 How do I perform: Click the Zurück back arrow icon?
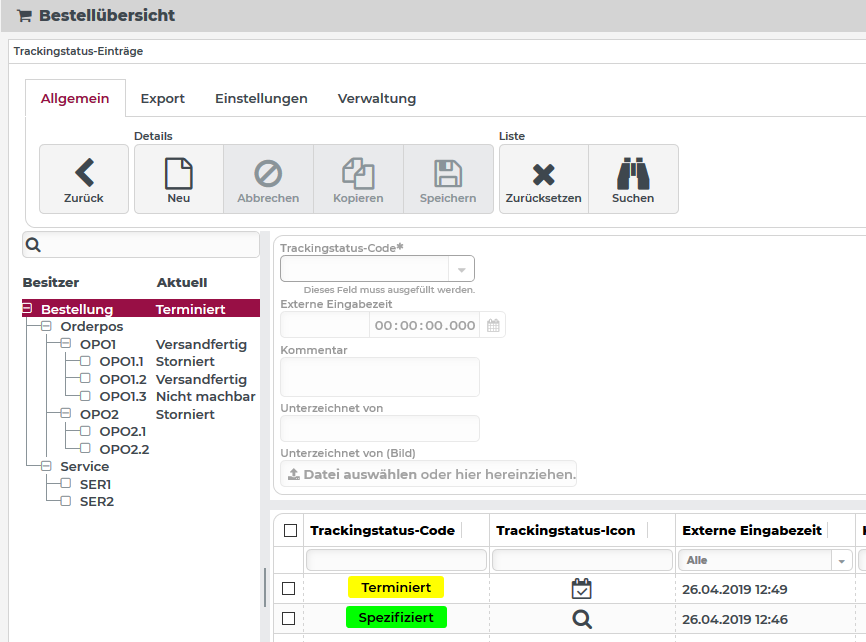coord(84,174)
